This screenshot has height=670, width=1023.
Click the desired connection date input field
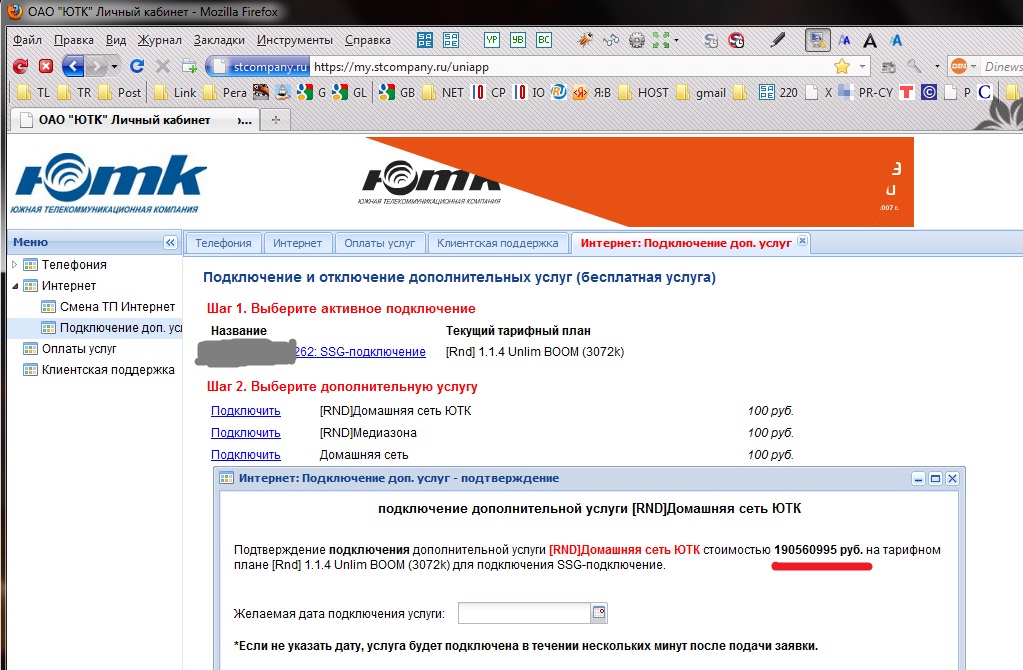525,613
